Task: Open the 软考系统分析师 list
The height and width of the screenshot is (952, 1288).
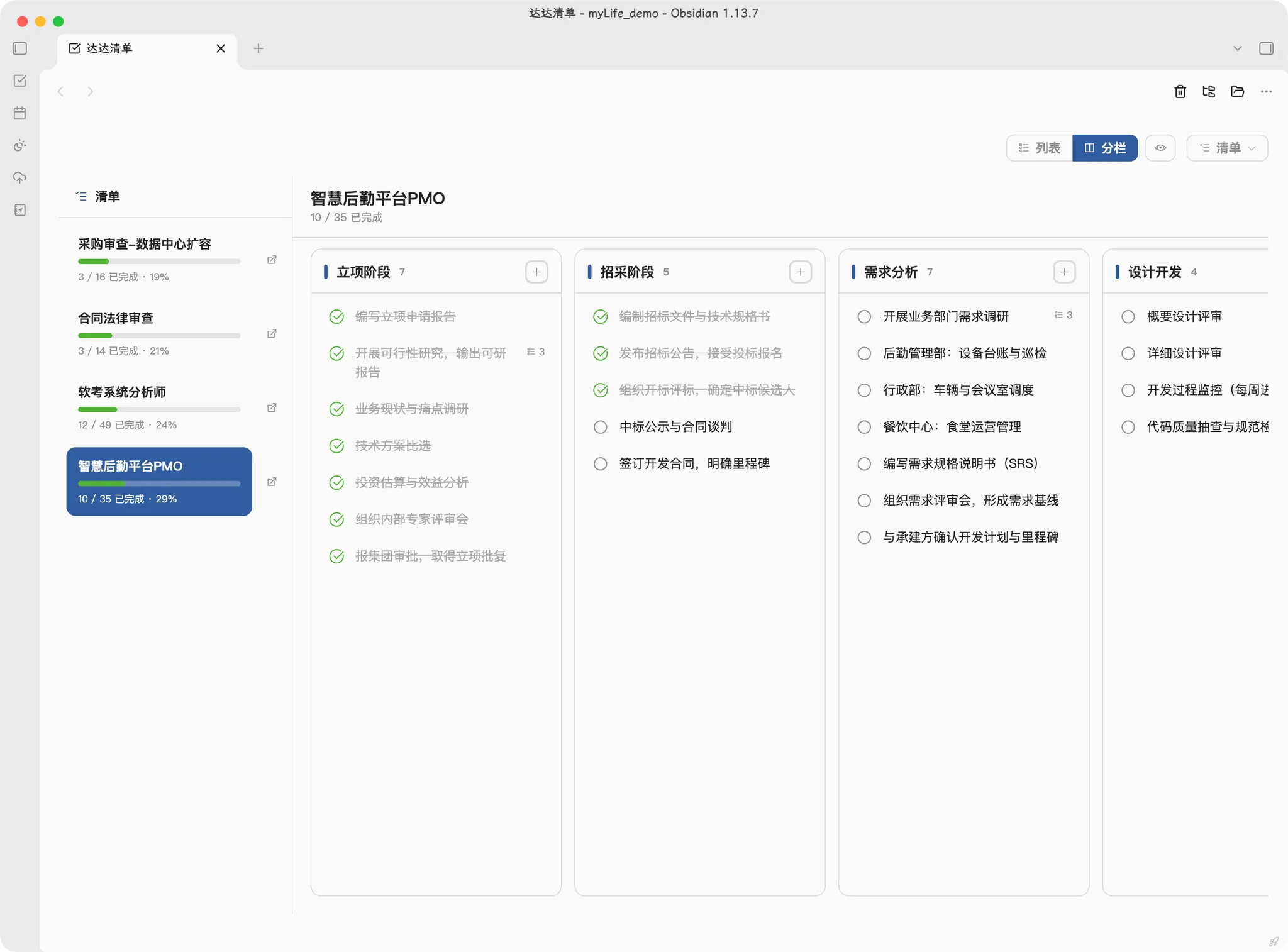Action: 159,408
